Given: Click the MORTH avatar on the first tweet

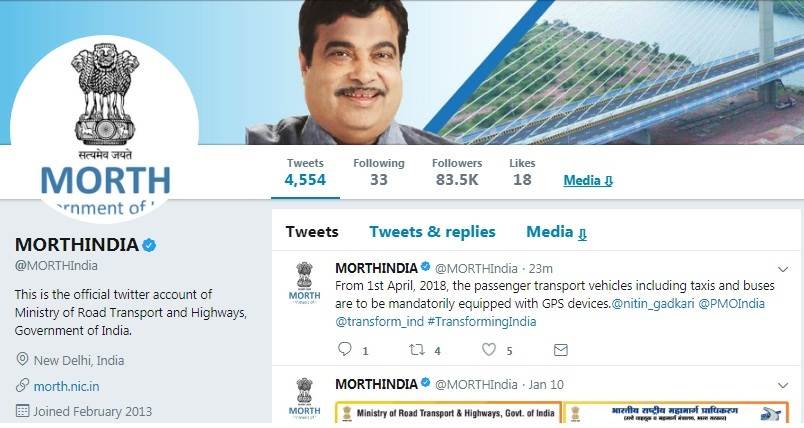Looking at the screenshot, I should coord(305,282).
